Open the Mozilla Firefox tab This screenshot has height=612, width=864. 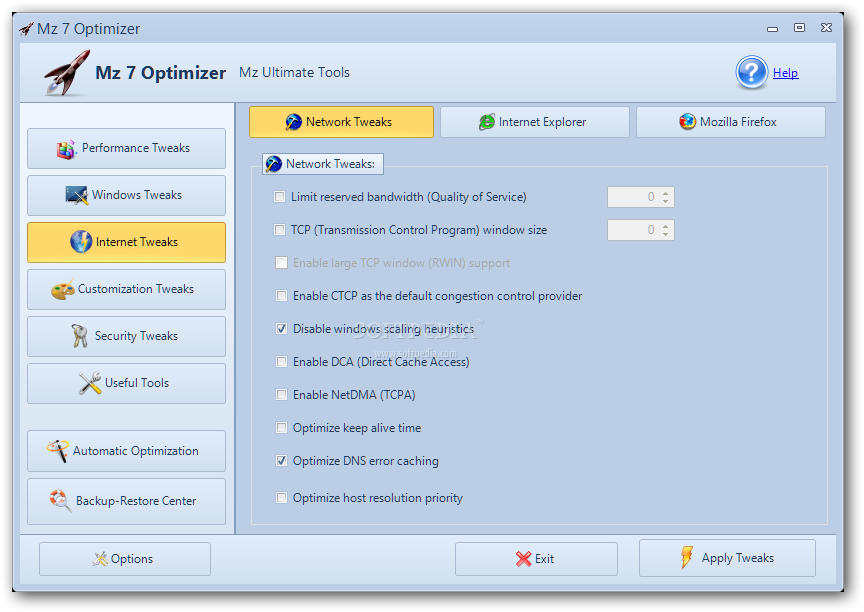pyautogui.click(x=731, y=122)
